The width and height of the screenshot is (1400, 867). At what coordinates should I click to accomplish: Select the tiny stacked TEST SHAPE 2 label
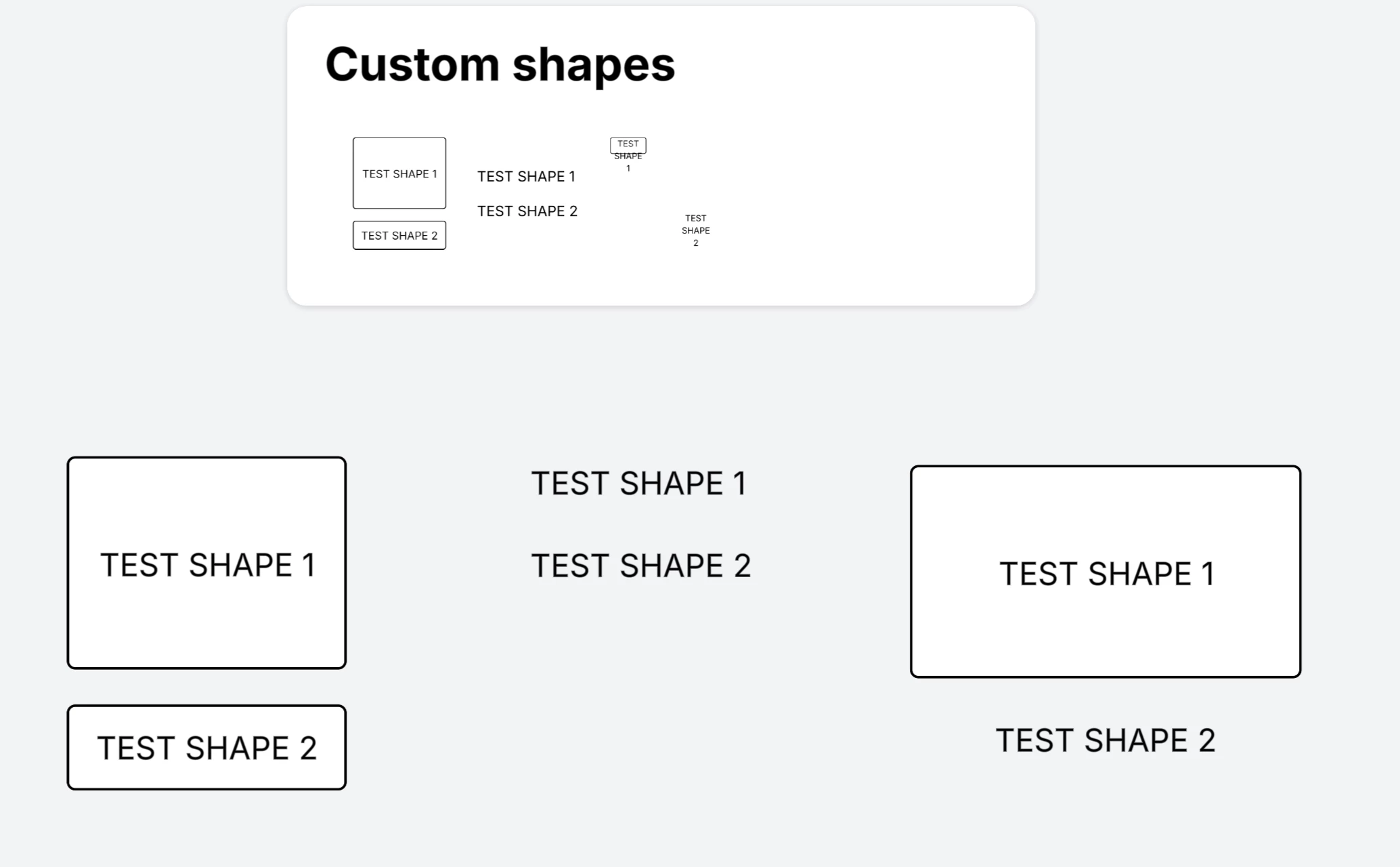pyautogui.click(x=696, y=230)
